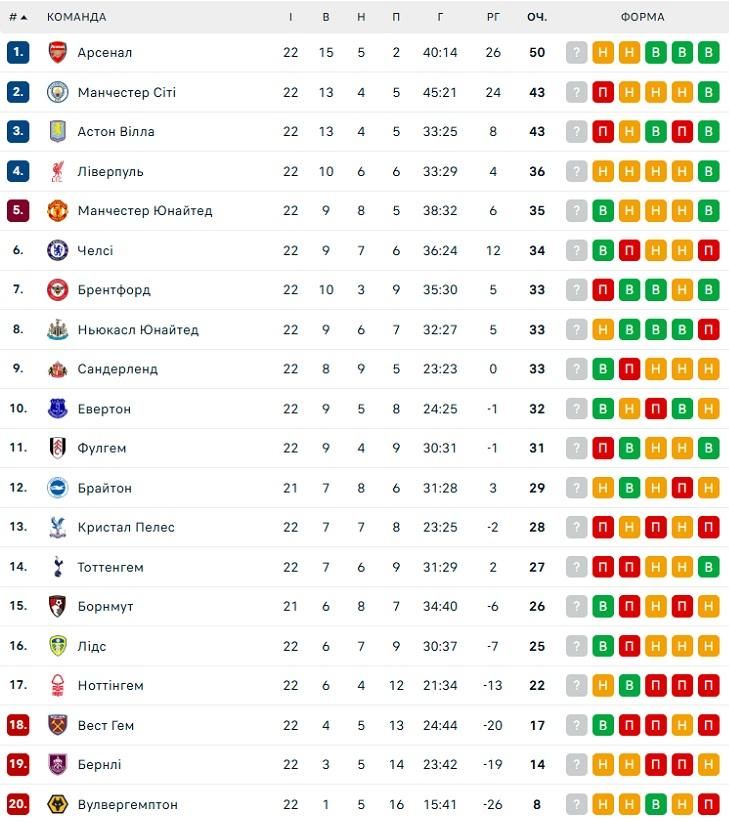Click the Everton club crest icon
This screenshot has width=729, height=823.
pyautogui.click(x=57, y=409)
